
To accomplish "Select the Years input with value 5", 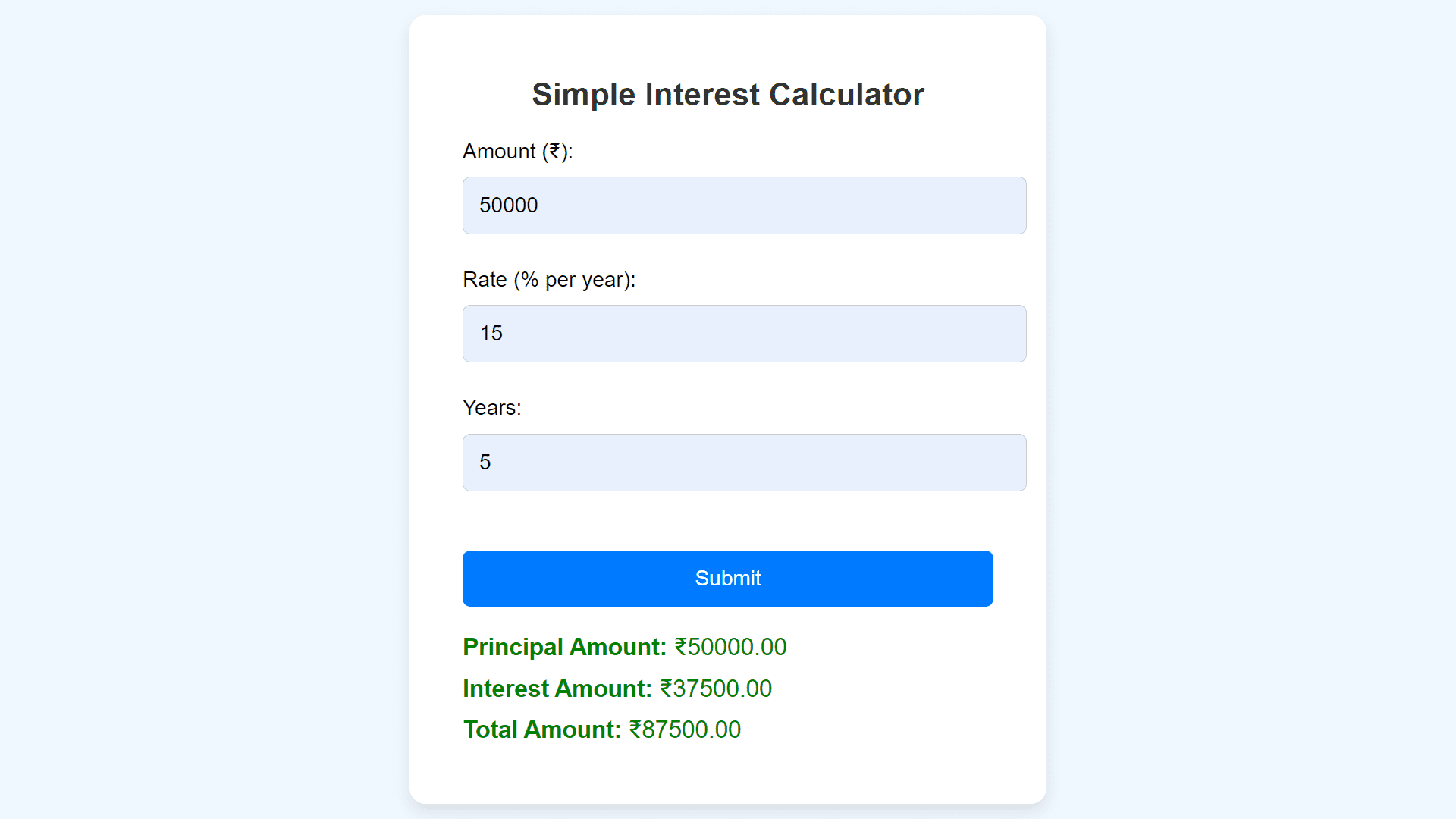I will tap(744, 463).
